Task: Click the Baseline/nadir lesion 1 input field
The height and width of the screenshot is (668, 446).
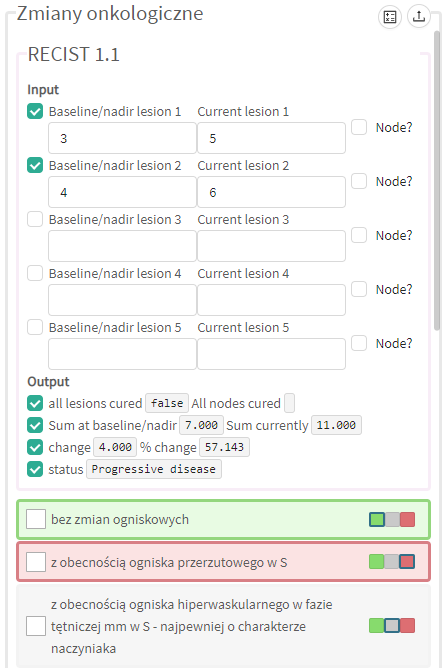Action: pyautogui.click(x=122, y=138)
